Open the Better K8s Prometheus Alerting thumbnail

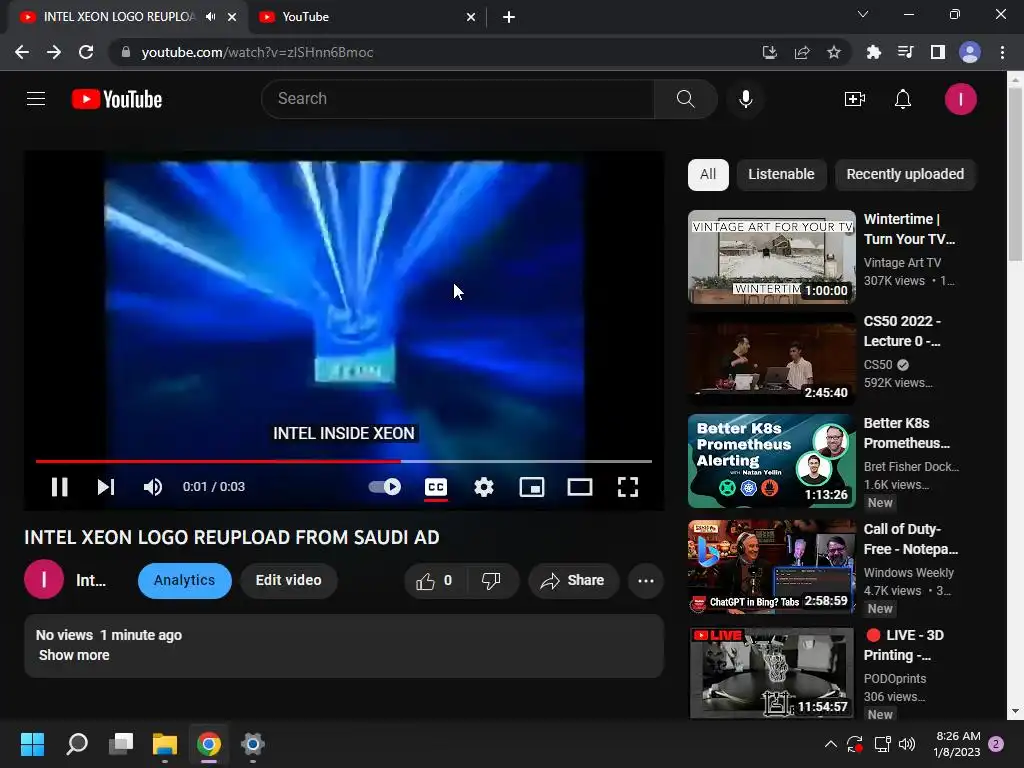click(x=771, y=461)
